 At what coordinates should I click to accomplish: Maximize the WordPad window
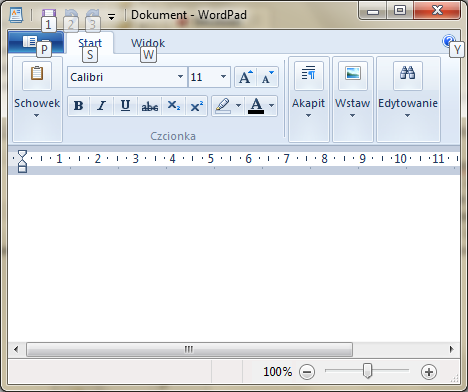coord(400,11)
